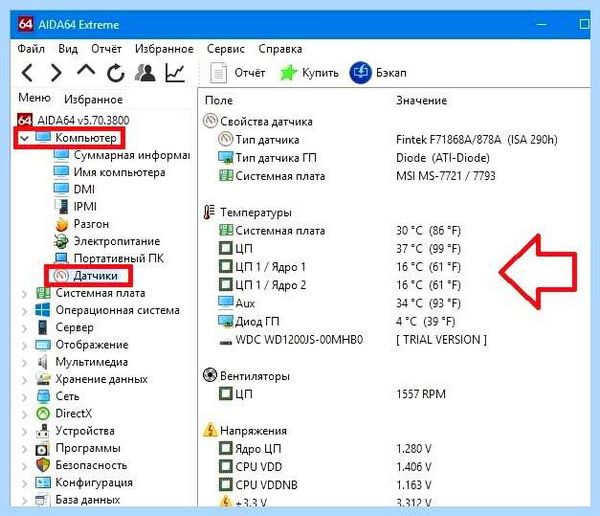Click the Поле column header
This screenshot has height=516, width=600.
[x=218, y=100]
